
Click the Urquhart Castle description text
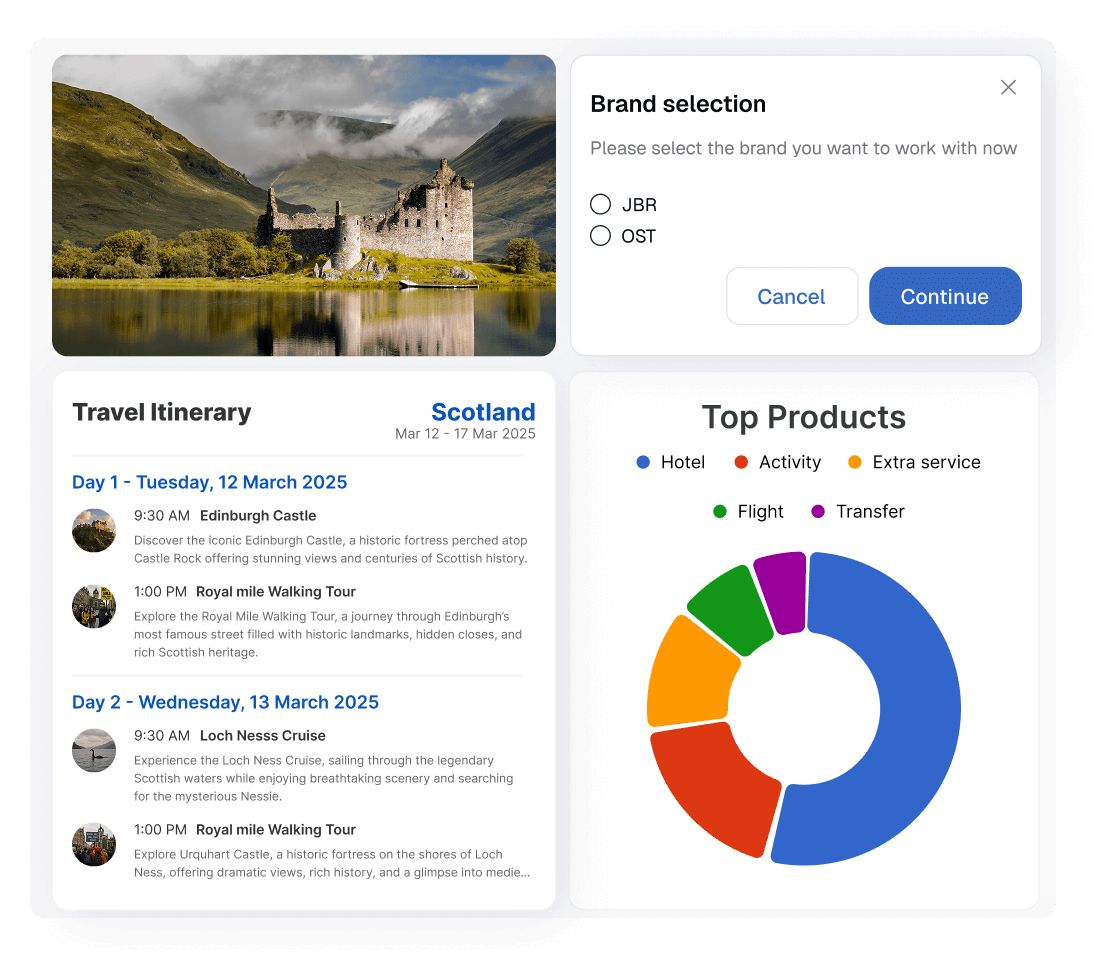(331, 864)
